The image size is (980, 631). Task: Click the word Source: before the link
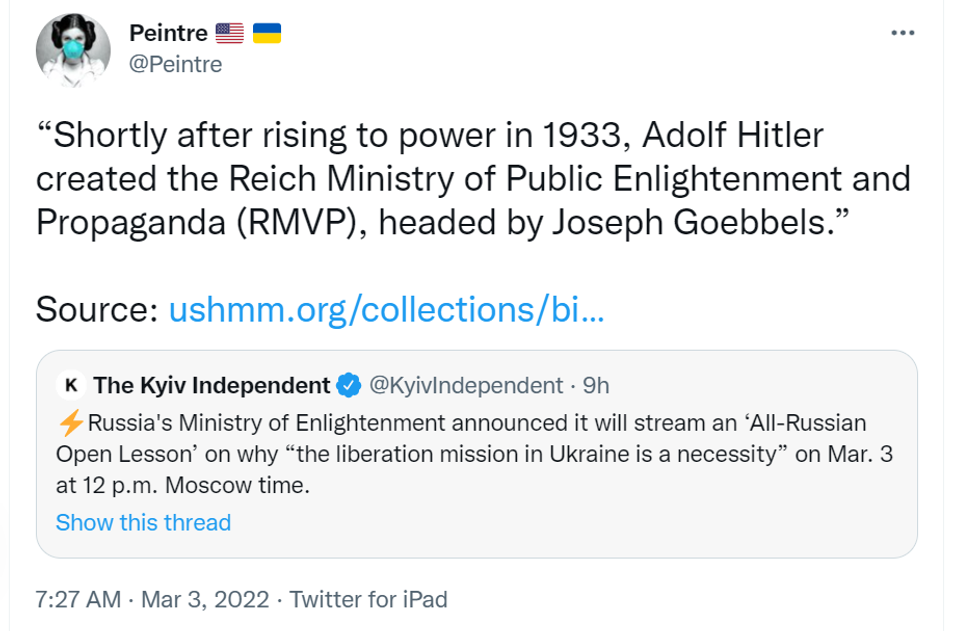pyautogui.click(x=97, y=310)
